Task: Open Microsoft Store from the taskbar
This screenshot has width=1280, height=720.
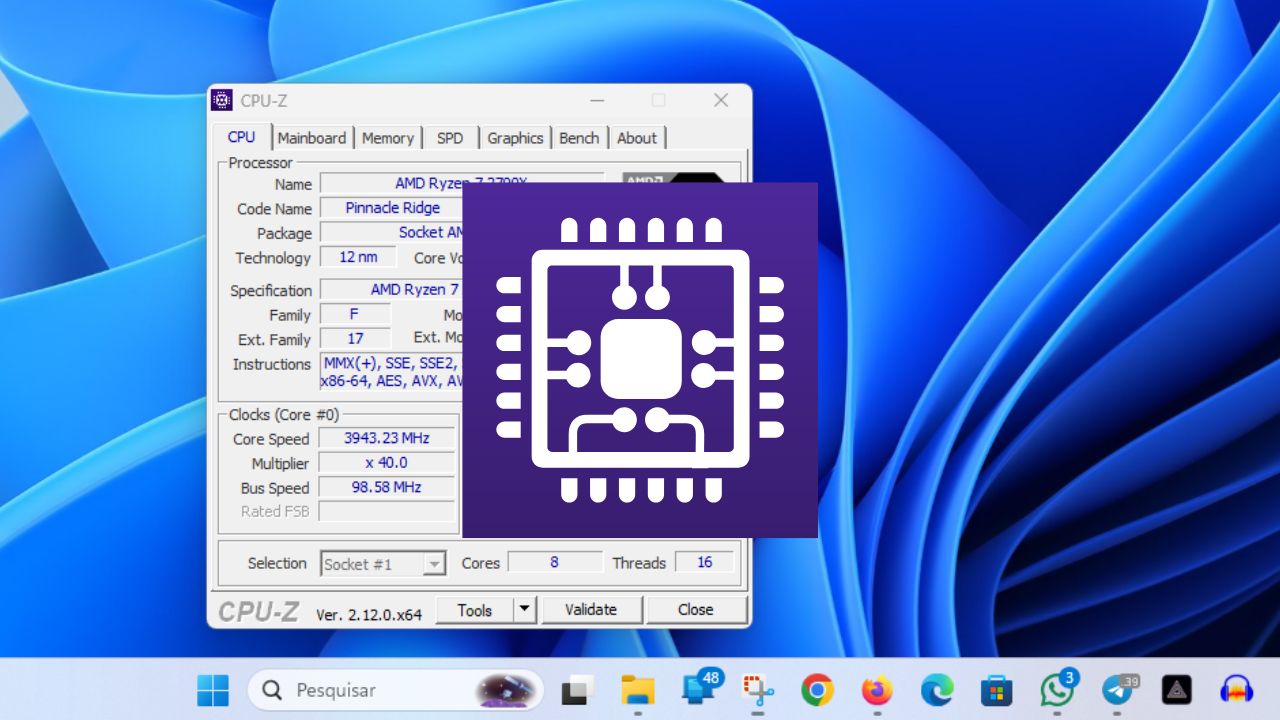Action: [x=996, y=690]
